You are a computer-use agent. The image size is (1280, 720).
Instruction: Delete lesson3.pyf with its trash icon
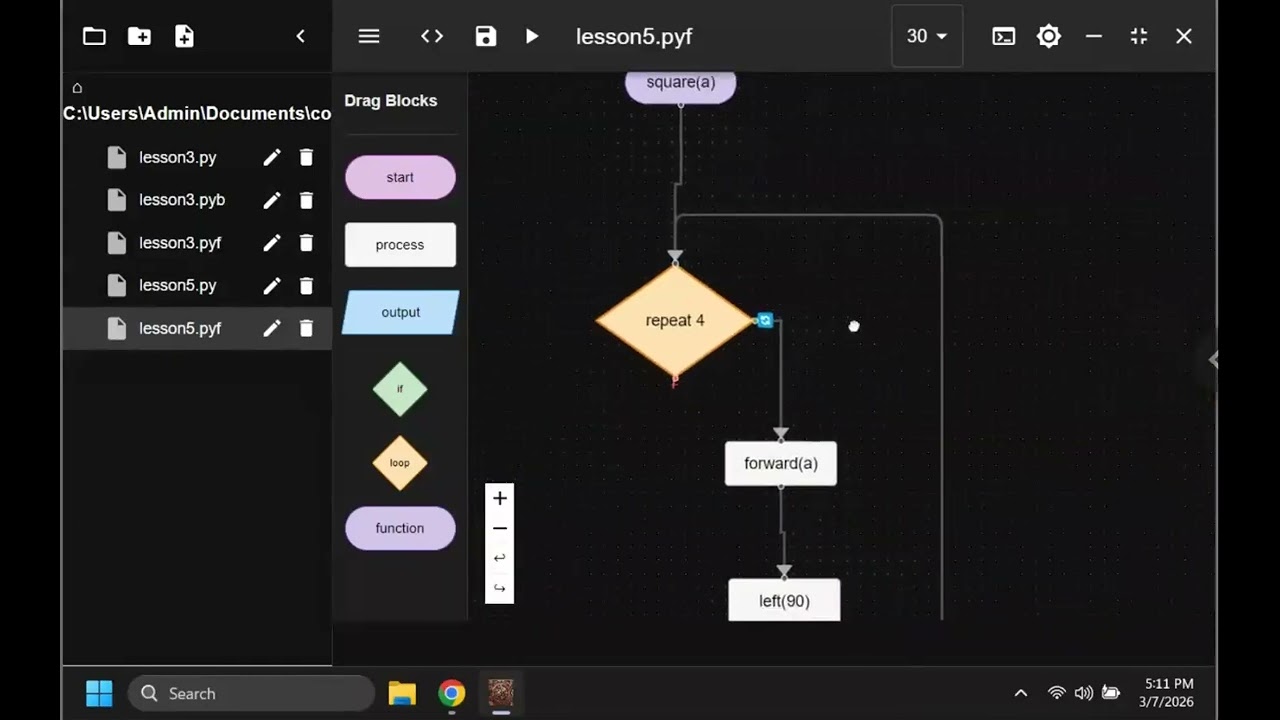click(x=306, y=243)
